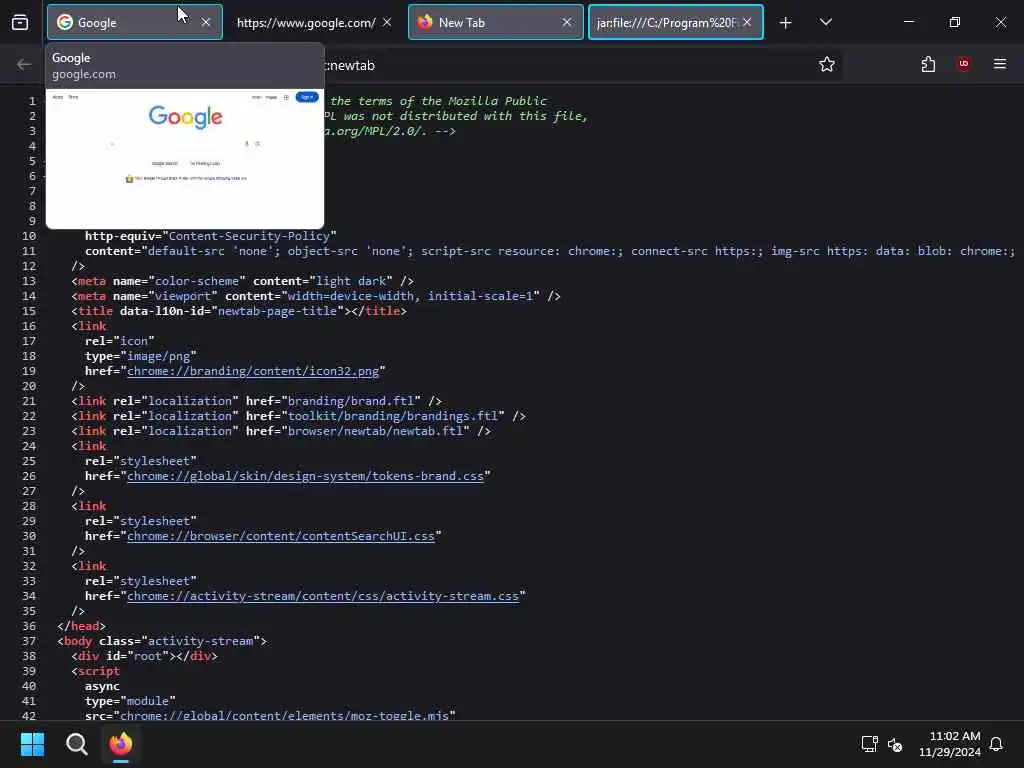Viewport: 1024px width, 768px height.
Task: Click the text "newtab-page-title"
Action: pos(277,311)
